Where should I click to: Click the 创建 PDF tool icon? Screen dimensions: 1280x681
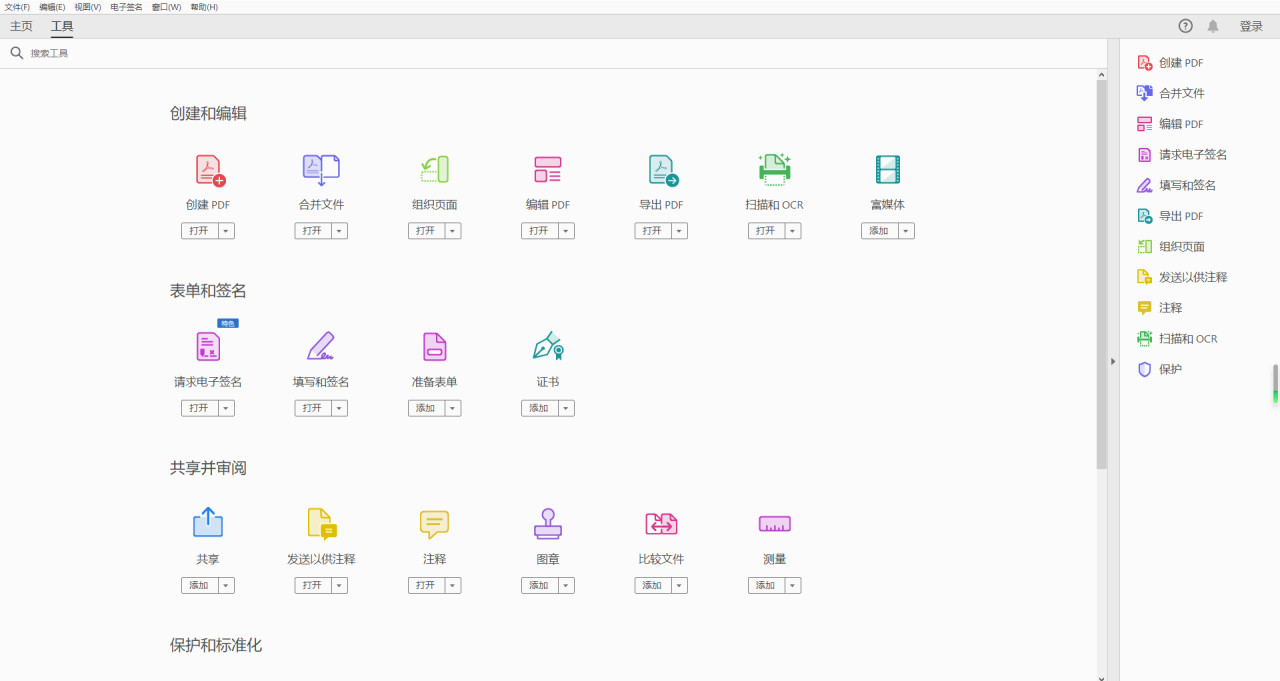(x=209, y=170)
